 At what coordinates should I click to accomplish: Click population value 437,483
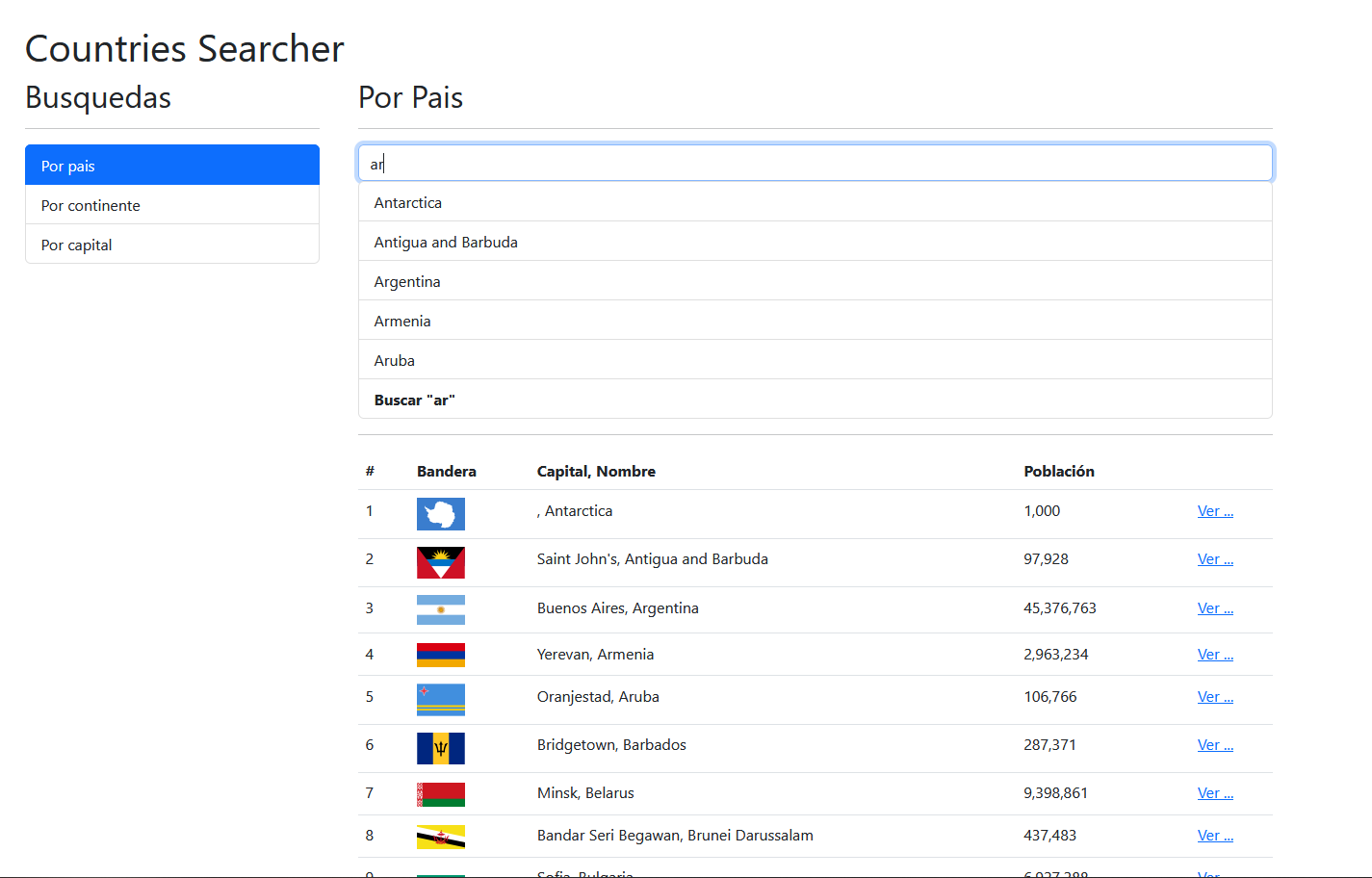point(1050,836)
